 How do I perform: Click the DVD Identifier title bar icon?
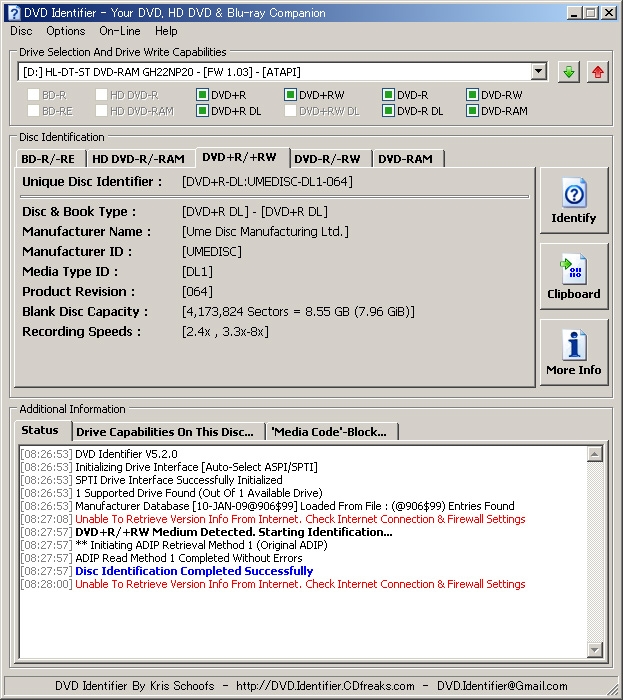(14, 12)
